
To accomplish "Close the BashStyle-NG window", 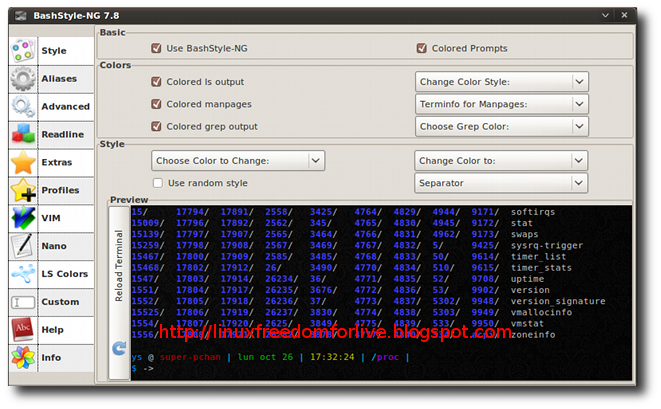I will point(624,16).
